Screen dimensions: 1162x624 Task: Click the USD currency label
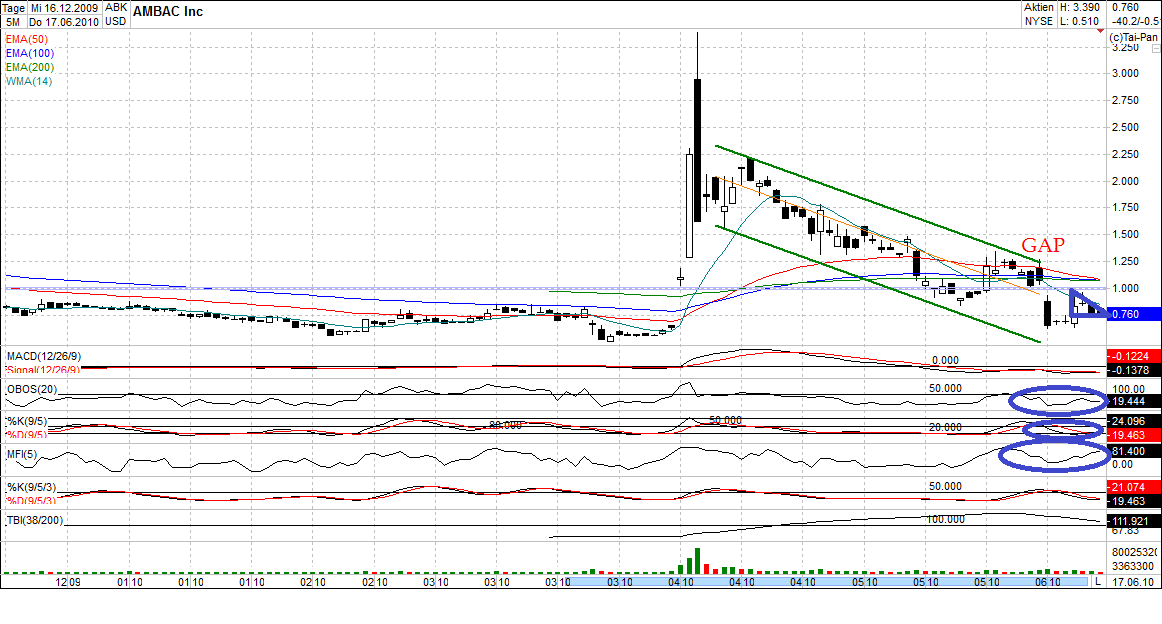115,21
